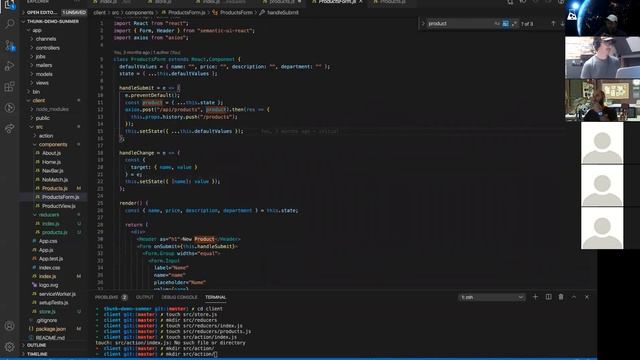Open .gitignore in the explorer
The width and height of the screenshot is (640, 360).
coord(47,320)
